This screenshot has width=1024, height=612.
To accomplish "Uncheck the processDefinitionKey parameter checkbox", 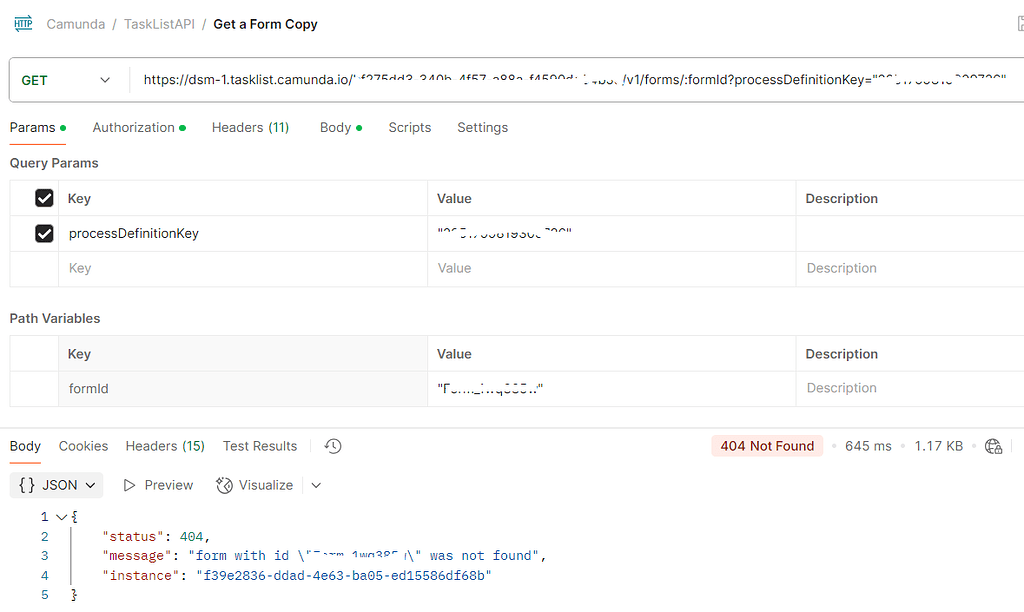I will tap(44, 233).
